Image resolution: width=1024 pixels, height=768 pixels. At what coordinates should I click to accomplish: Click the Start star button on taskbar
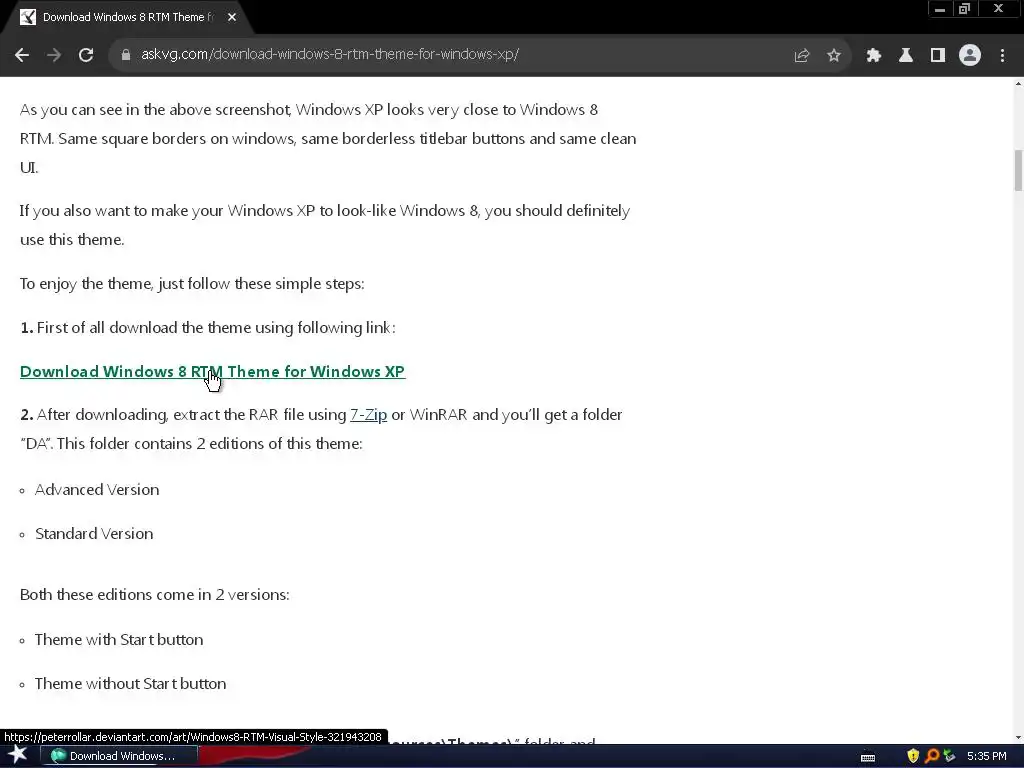[18, 755]
